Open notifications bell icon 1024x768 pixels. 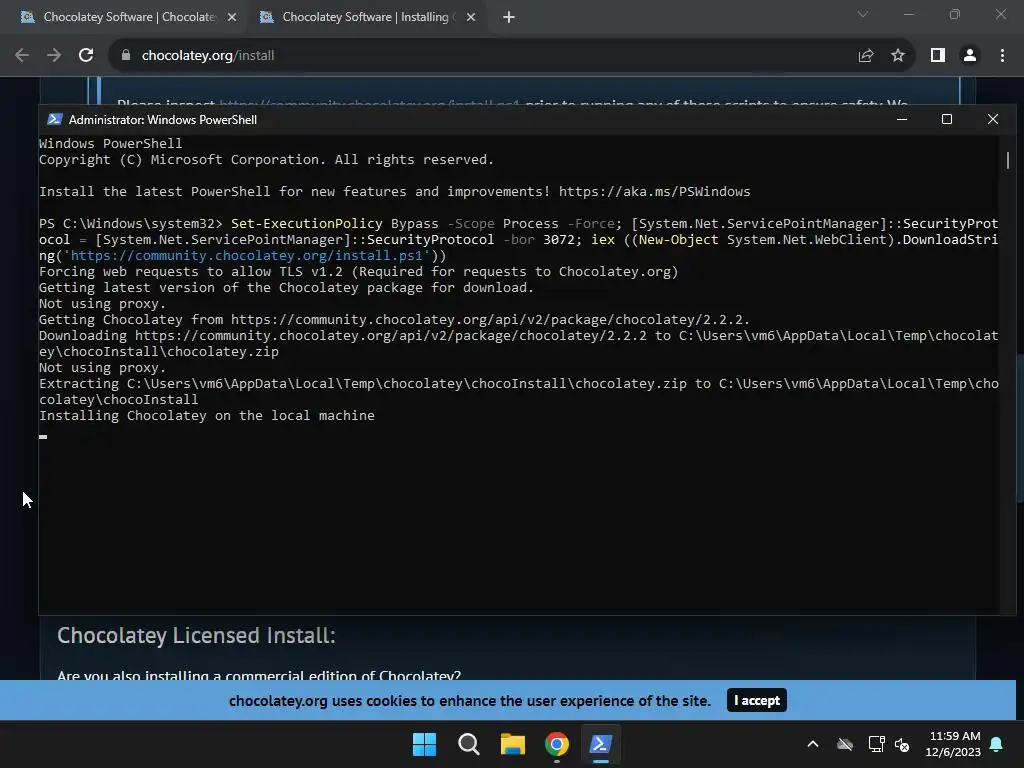pyautogui.click(x=997, y=744)
